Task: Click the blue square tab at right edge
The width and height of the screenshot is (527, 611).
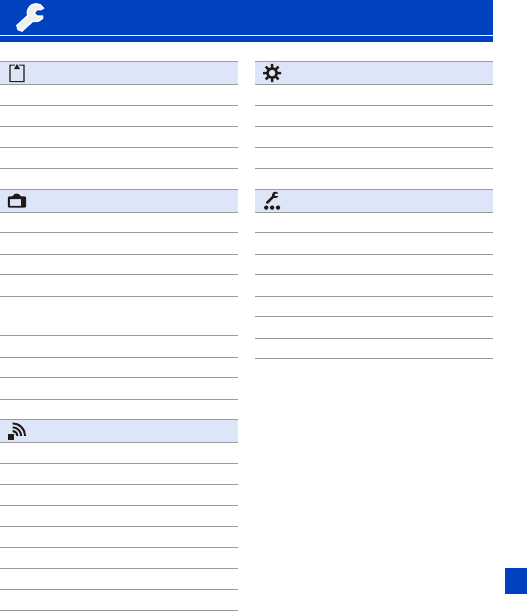Action: pos(516,581)
